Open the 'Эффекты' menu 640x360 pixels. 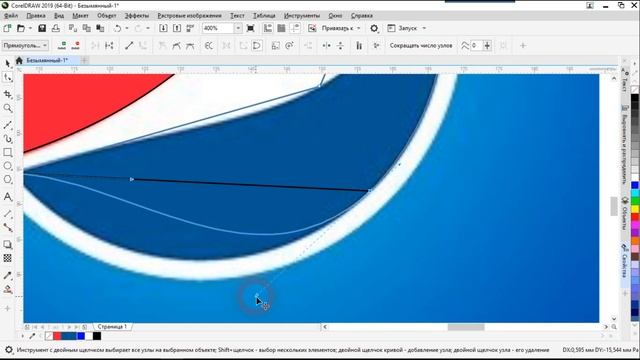[137, 16]
